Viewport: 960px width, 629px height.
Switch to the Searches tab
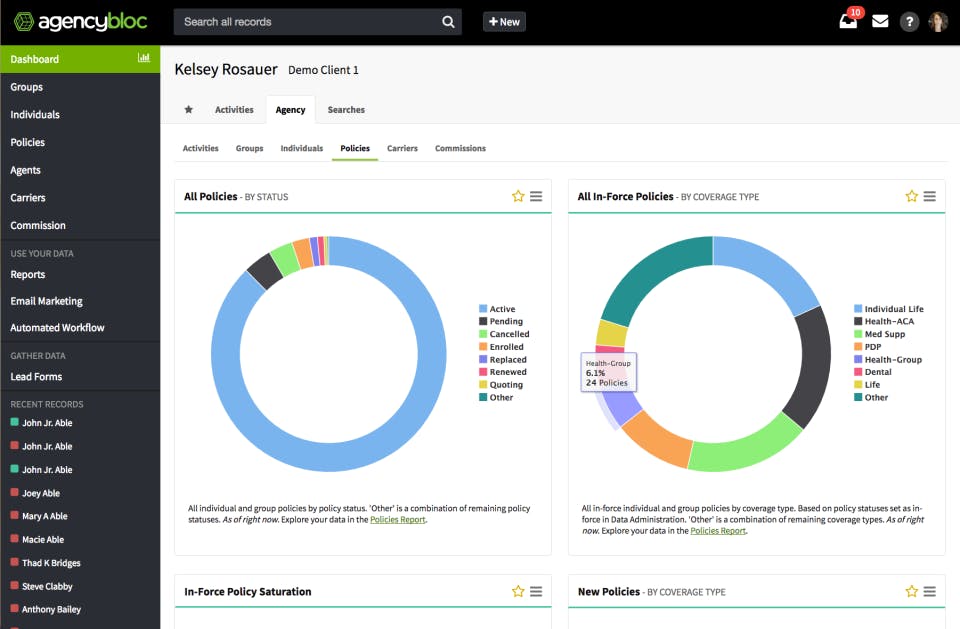tap(346, 110)
